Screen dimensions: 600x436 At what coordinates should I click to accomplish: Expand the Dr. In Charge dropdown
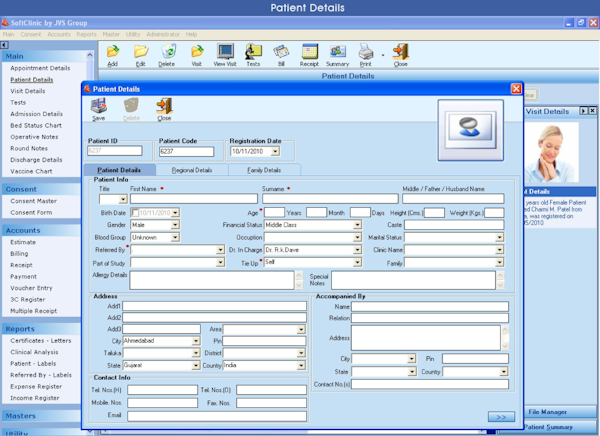pyautogui.click(x=357, y=251)
